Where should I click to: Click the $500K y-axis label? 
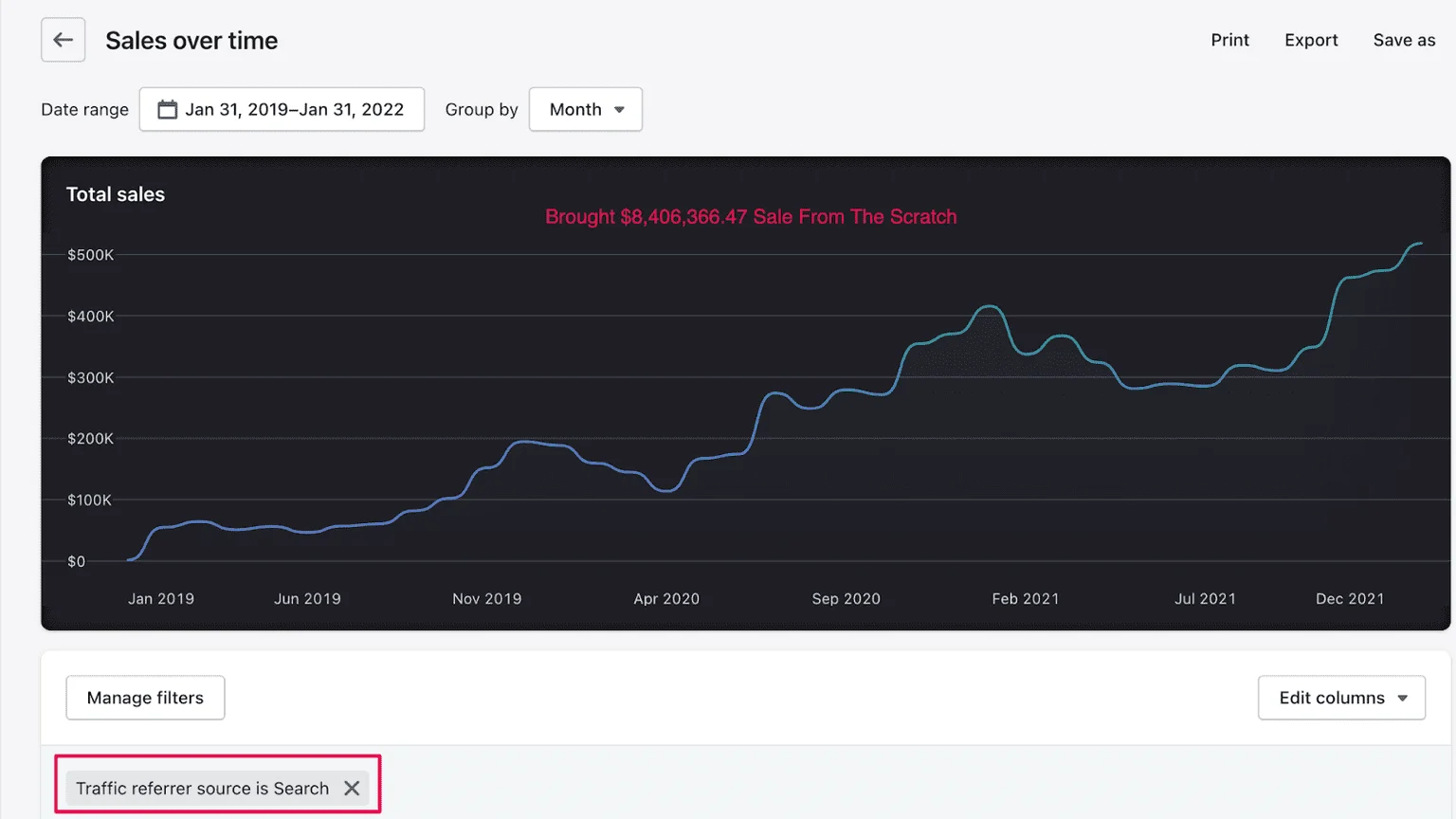click(90, 255)
